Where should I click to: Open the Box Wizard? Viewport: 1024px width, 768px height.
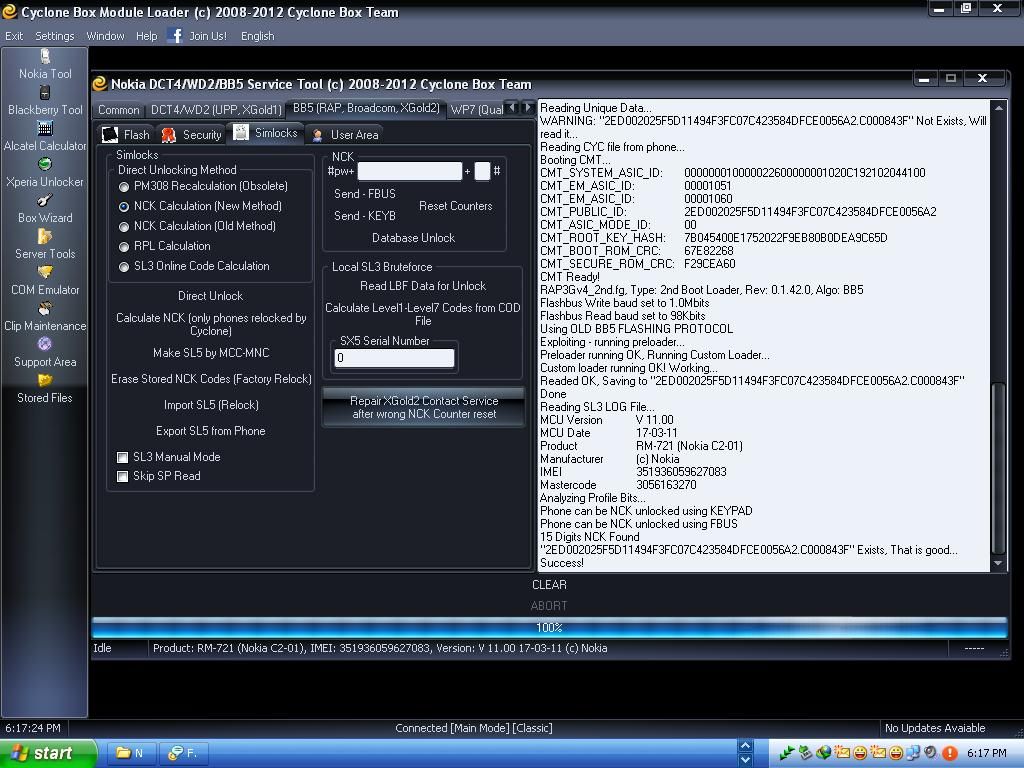point(45,209)
